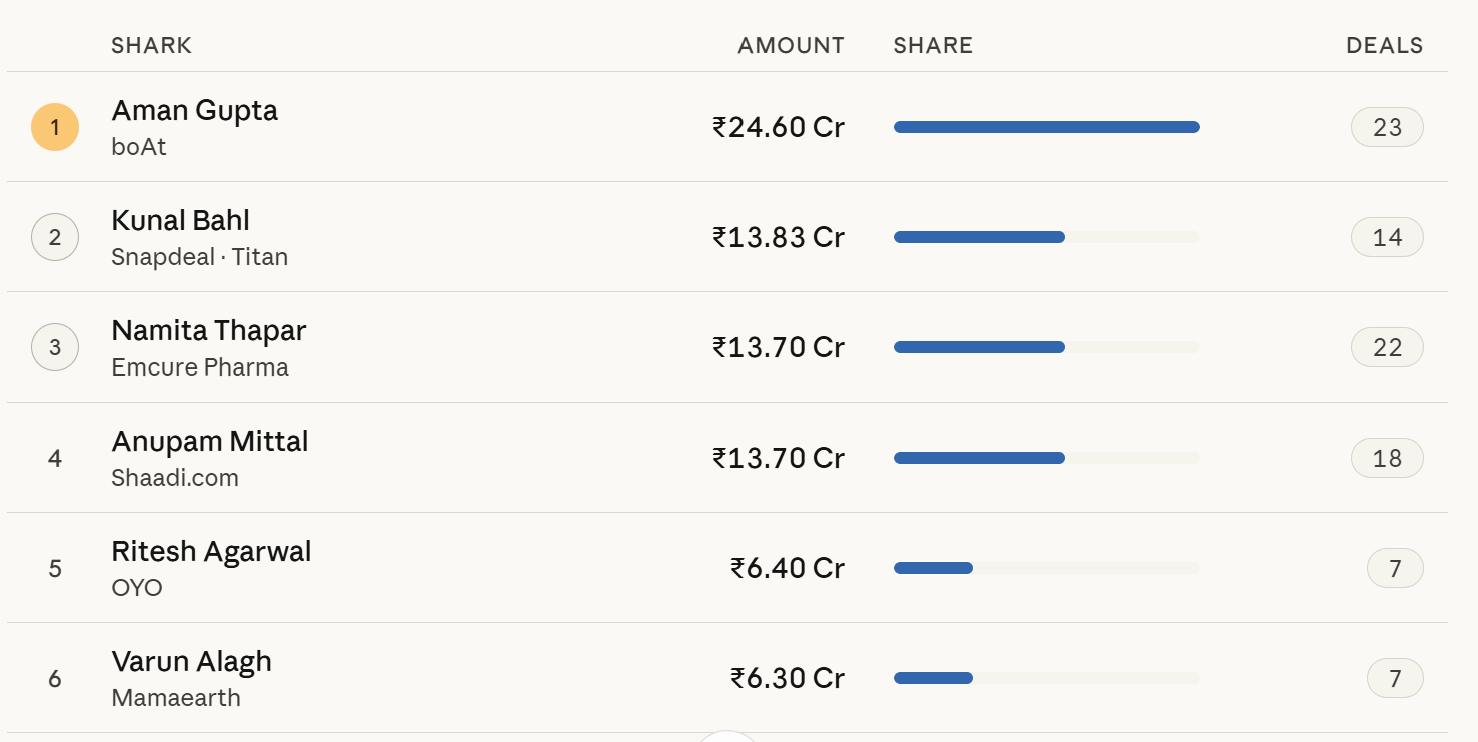Click the rank 6 number for Varun Alagh
Image resolution: width=1478 pixels, height=742 pixels.
(x=55, y=678)
